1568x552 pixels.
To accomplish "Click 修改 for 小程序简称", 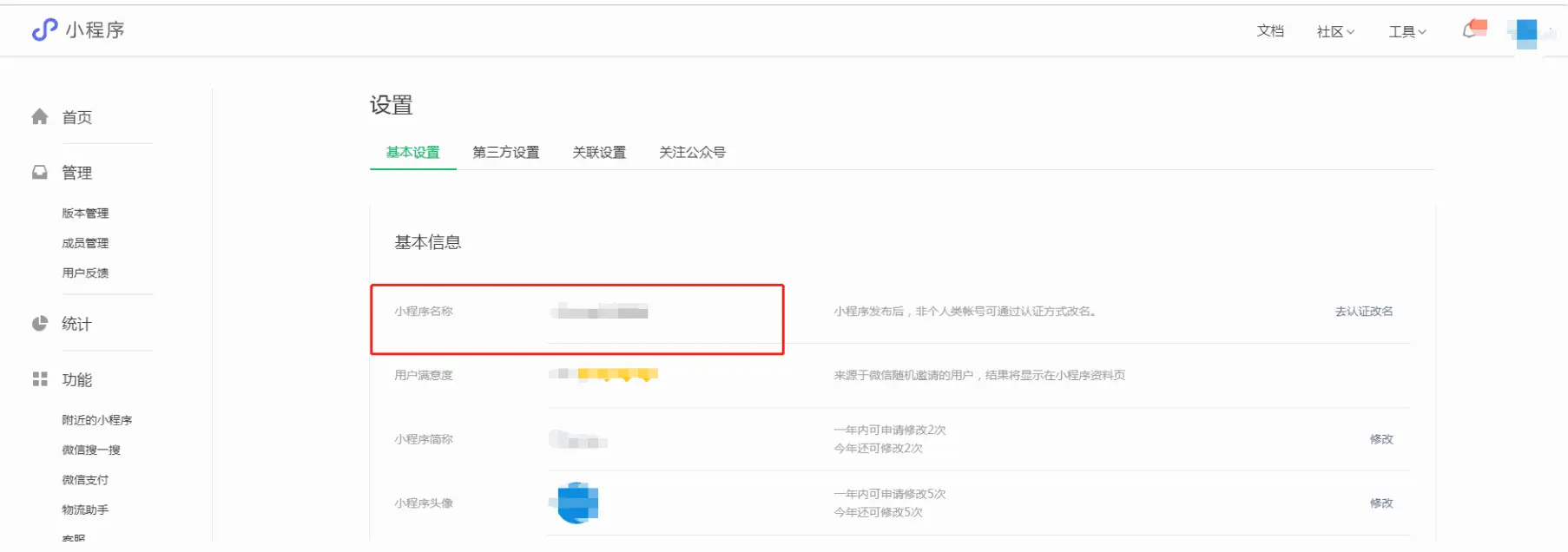I will [x=1380, y=439].
